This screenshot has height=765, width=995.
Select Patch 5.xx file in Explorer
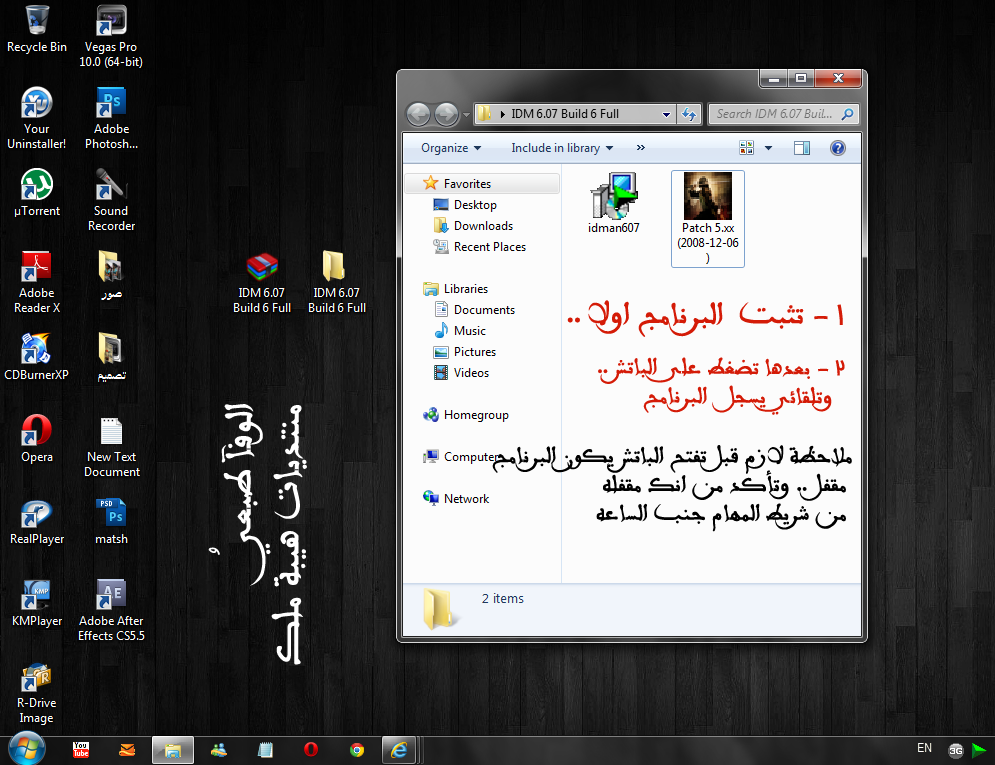tap(708, 218)
